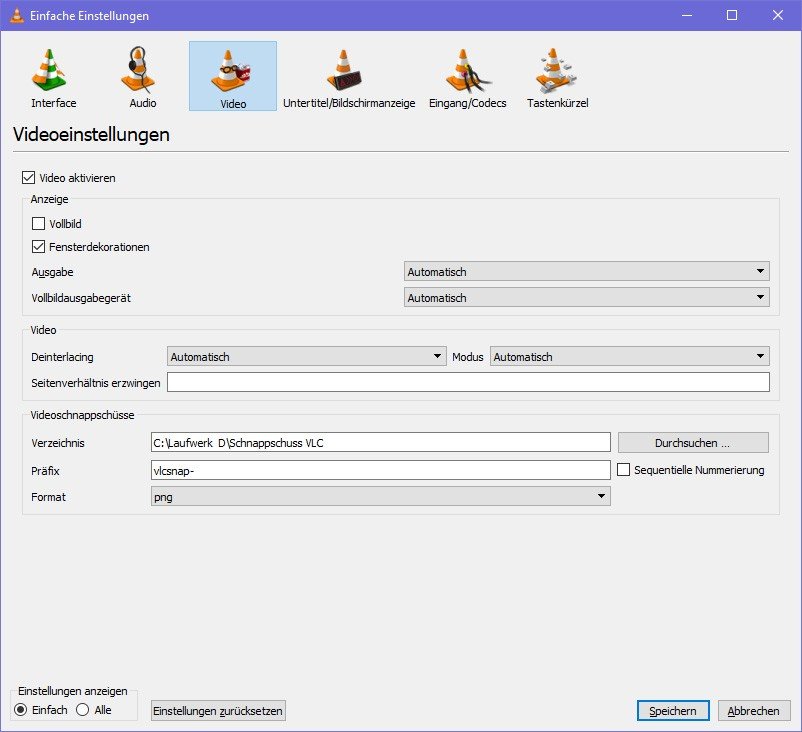Click Einstellungen zurücksetzen button

tap(218, 711)
